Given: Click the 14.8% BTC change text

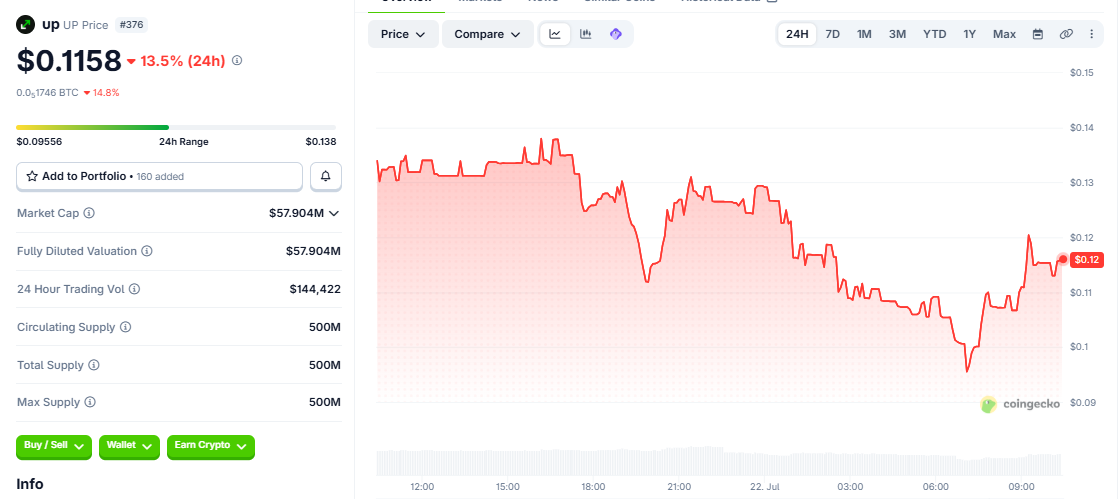Looking at the screenshot, I should click(x=106, y=93).
